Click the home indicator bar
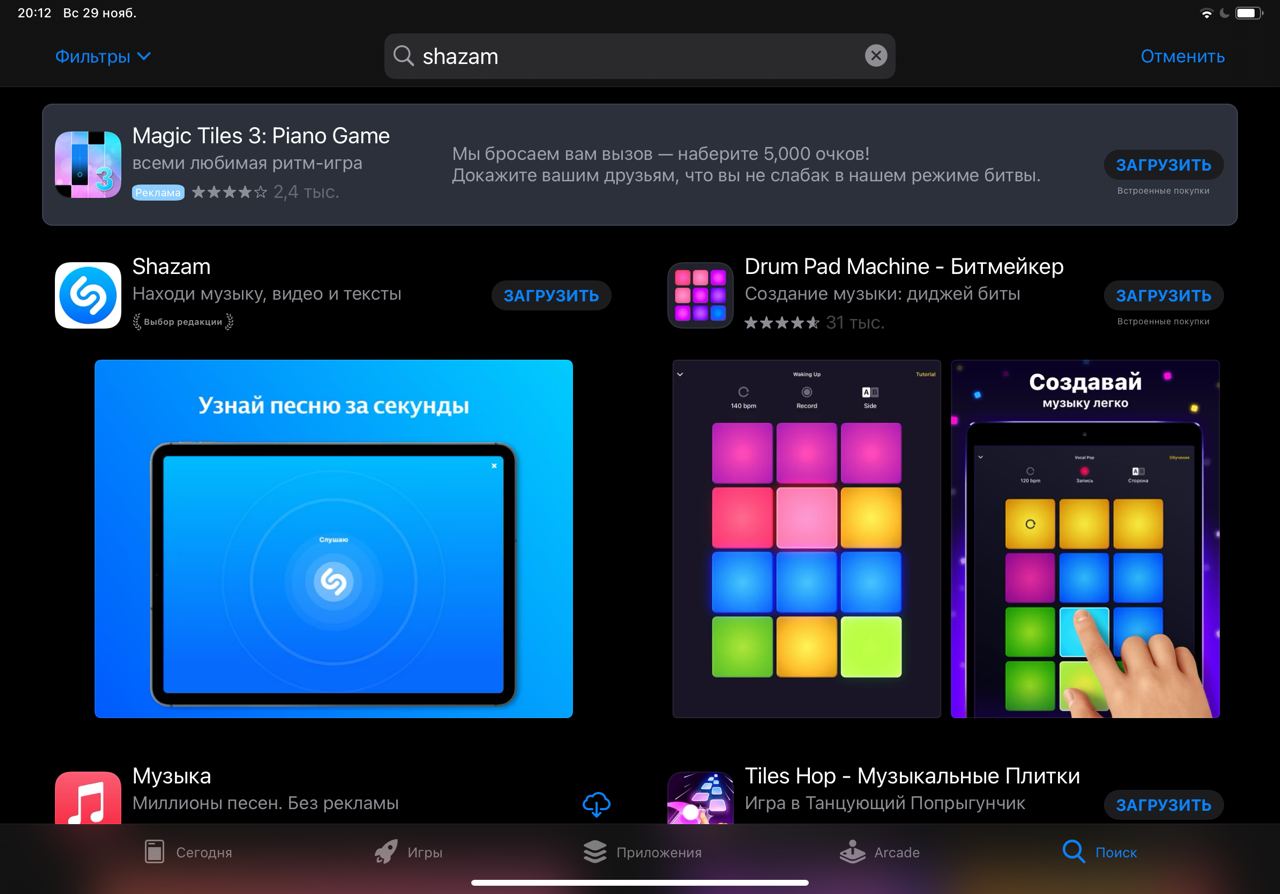This screenshot has width=1280, height=894. (x=640, y=883)
